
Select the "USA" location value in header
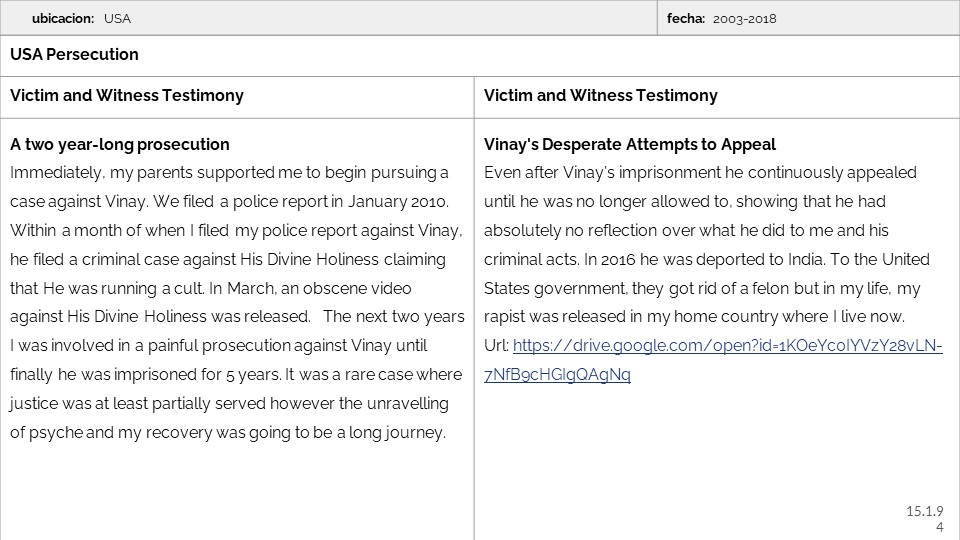coord(117,19)
